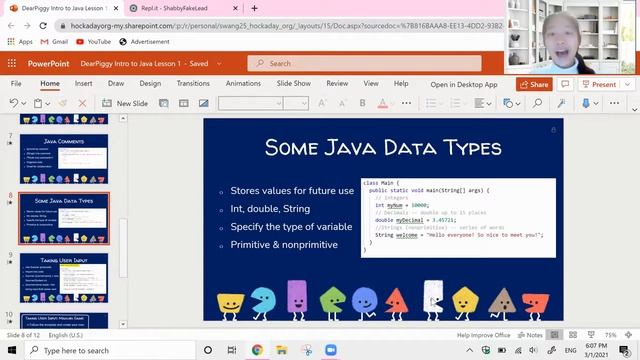
Task: Increase font size with larger A icon
Action: click(x=322, y=103)
